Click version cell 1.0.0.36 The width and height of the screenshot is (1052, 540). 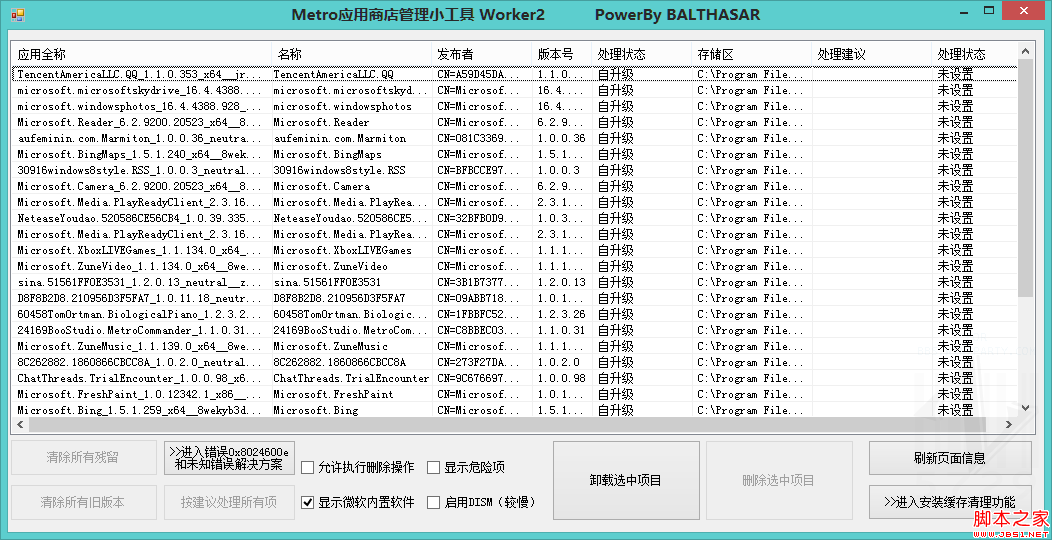coord(561,138)
